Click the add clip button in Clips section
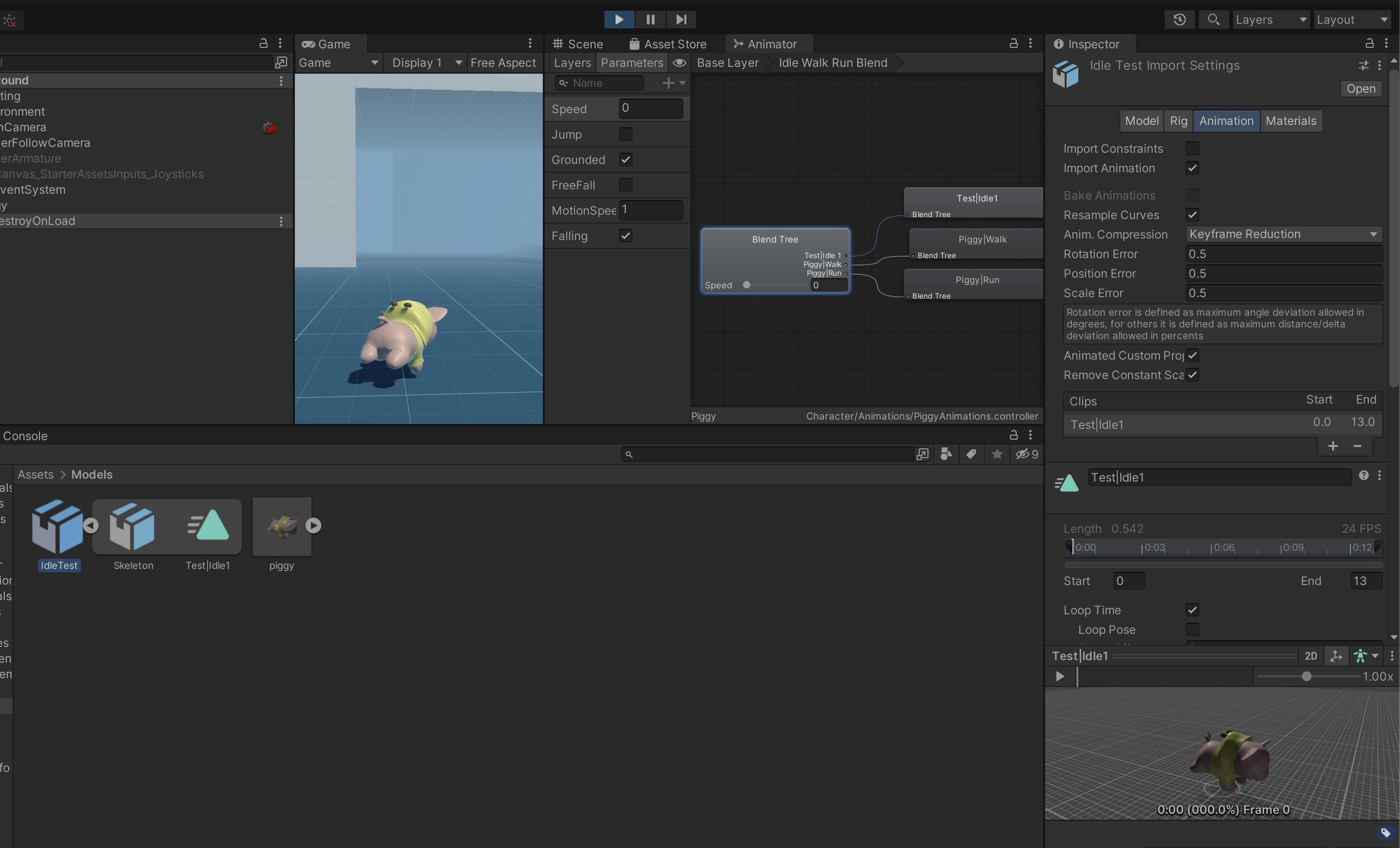The width and height of the screenshot is (1400, 848). pyautogui.click(x=1330, y=445)
